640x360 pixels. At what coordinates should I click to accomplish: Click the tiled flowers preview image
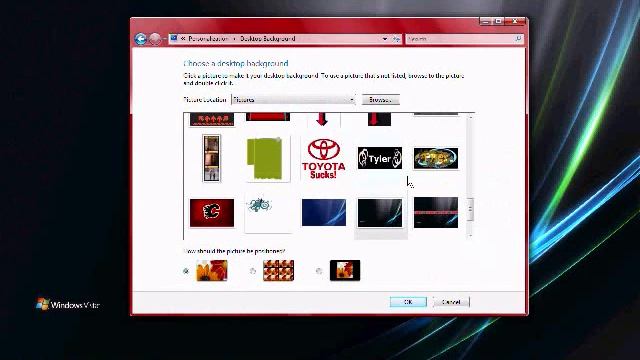pos(278,271)
